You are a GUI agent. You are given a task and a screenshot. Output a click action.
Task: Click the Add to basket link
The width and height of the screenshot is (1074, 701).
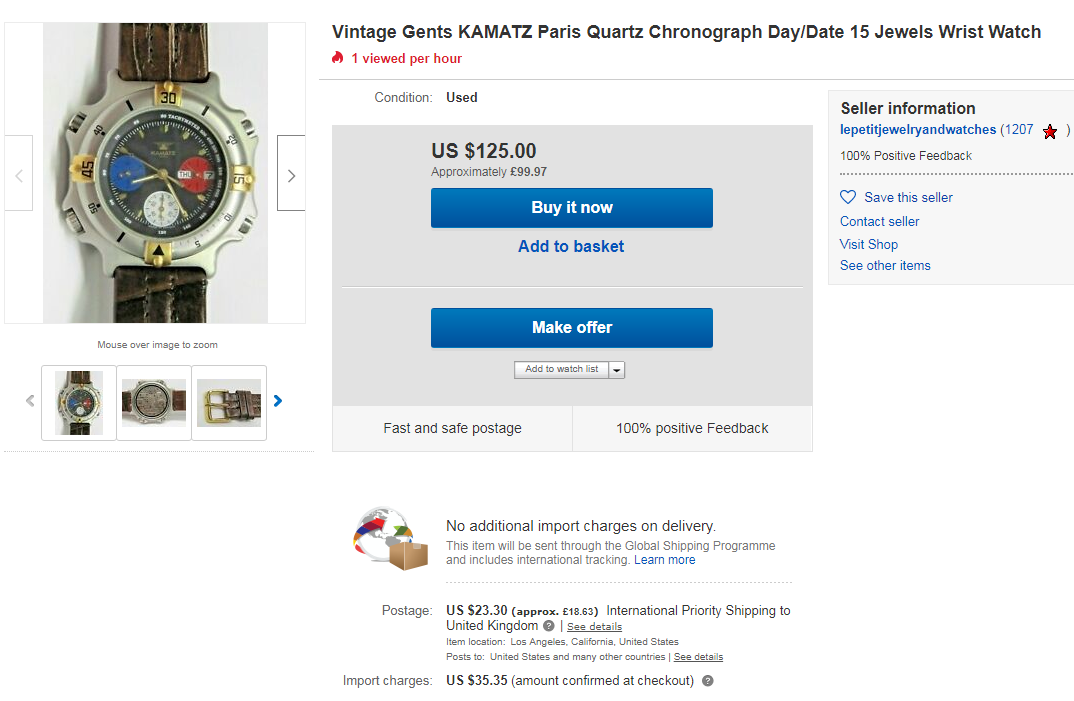571,246
